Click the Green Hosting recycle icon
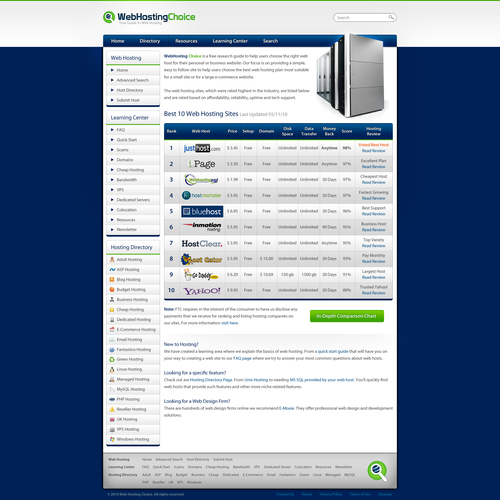The width and height of the screenshot is (500, 500). pyautogui.click(x=112, y=359)
